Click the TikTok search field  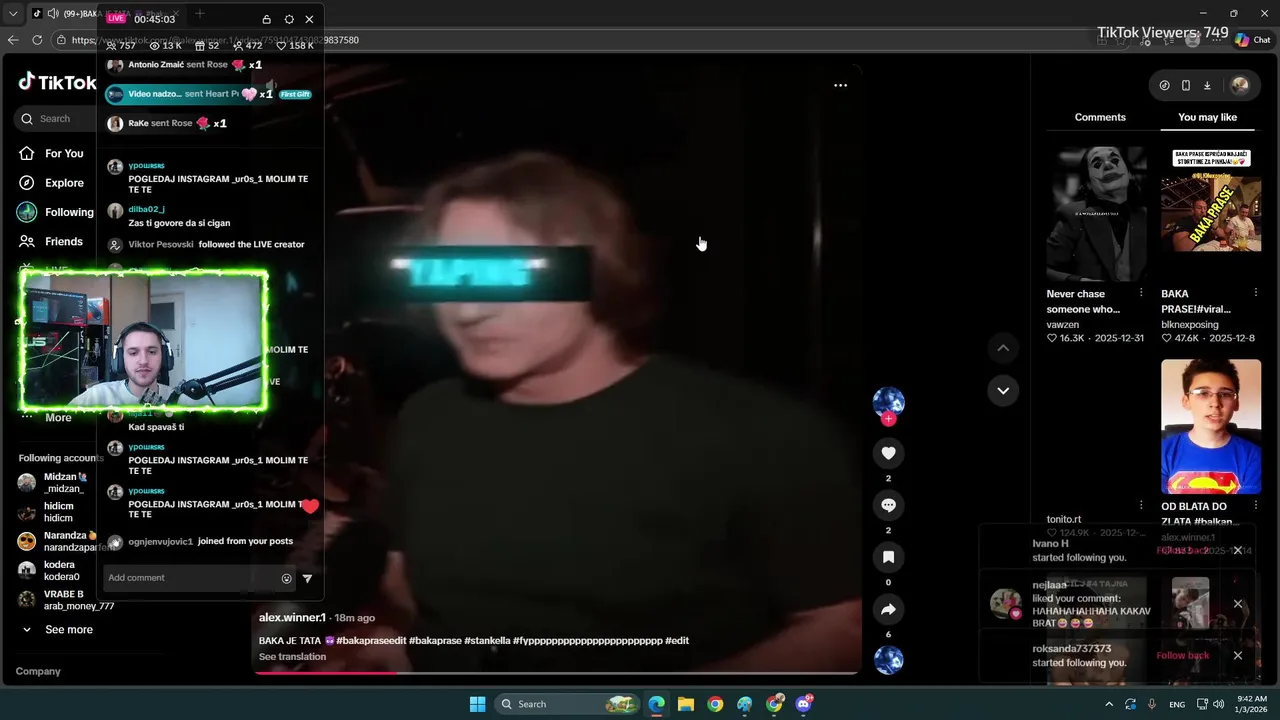tap(56, 119)
